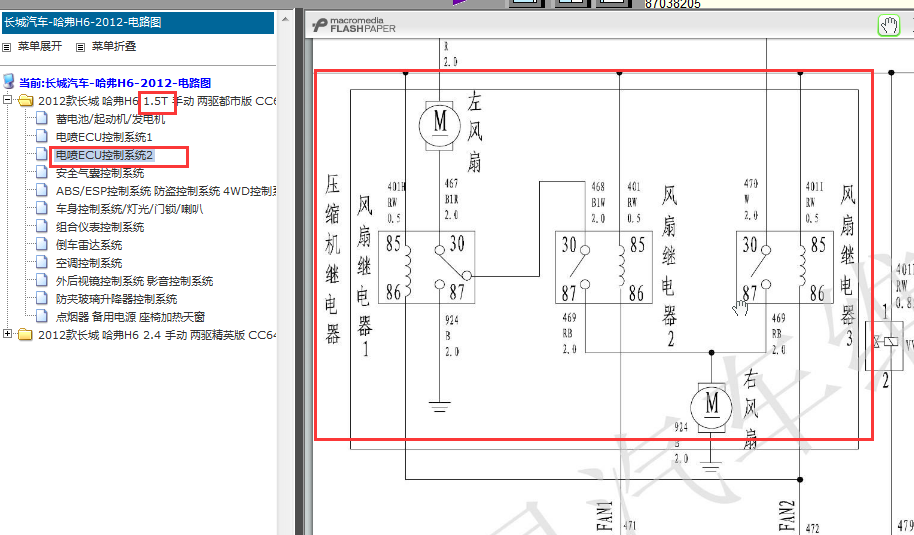This screenshot has height=535, width=914.
Task: Click the page icon for 电喷ECU控制系统1
Action: pyautogui.click(x=41, y=136)
